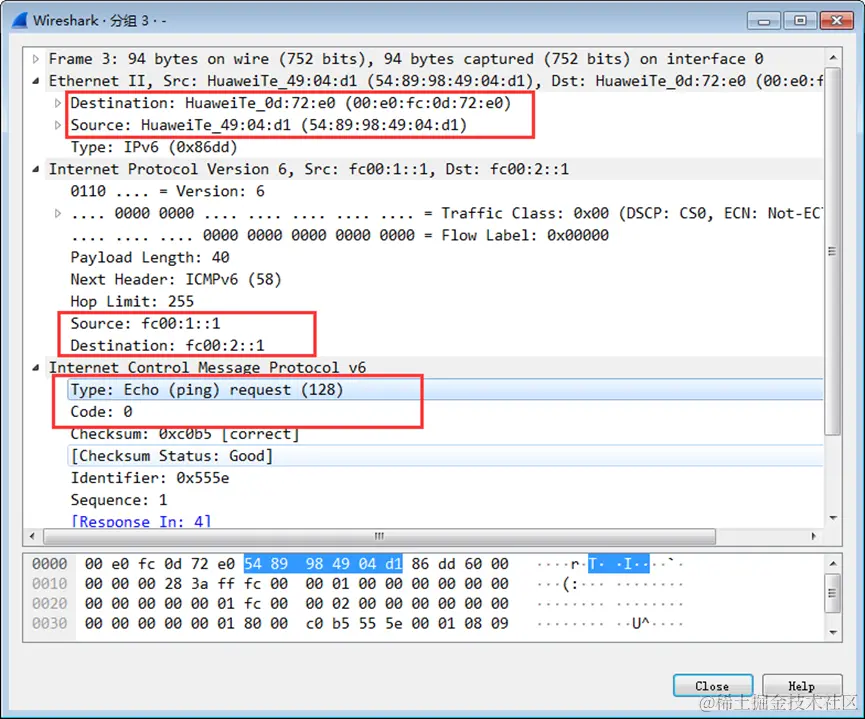
Task: Expand the Frame 3 tree row
Action: (x=36, y=59)
